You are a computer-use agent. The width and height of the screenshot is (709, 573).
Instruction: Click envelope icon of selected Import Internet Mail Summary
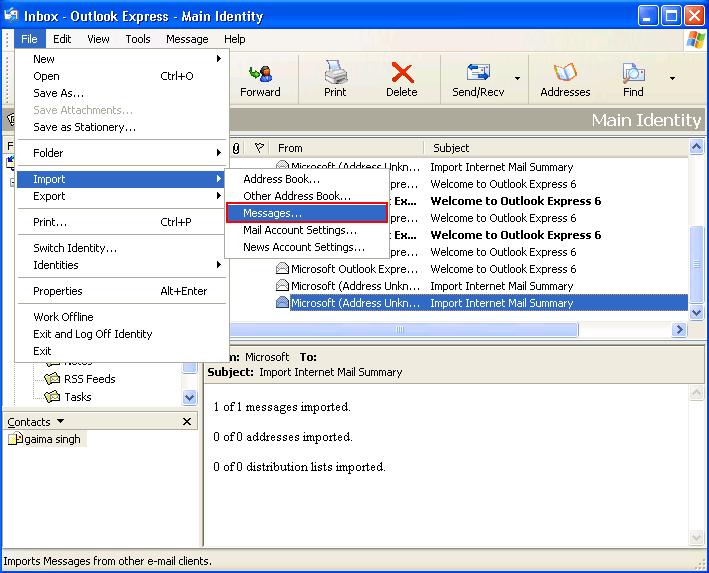[x=282, y=302]
